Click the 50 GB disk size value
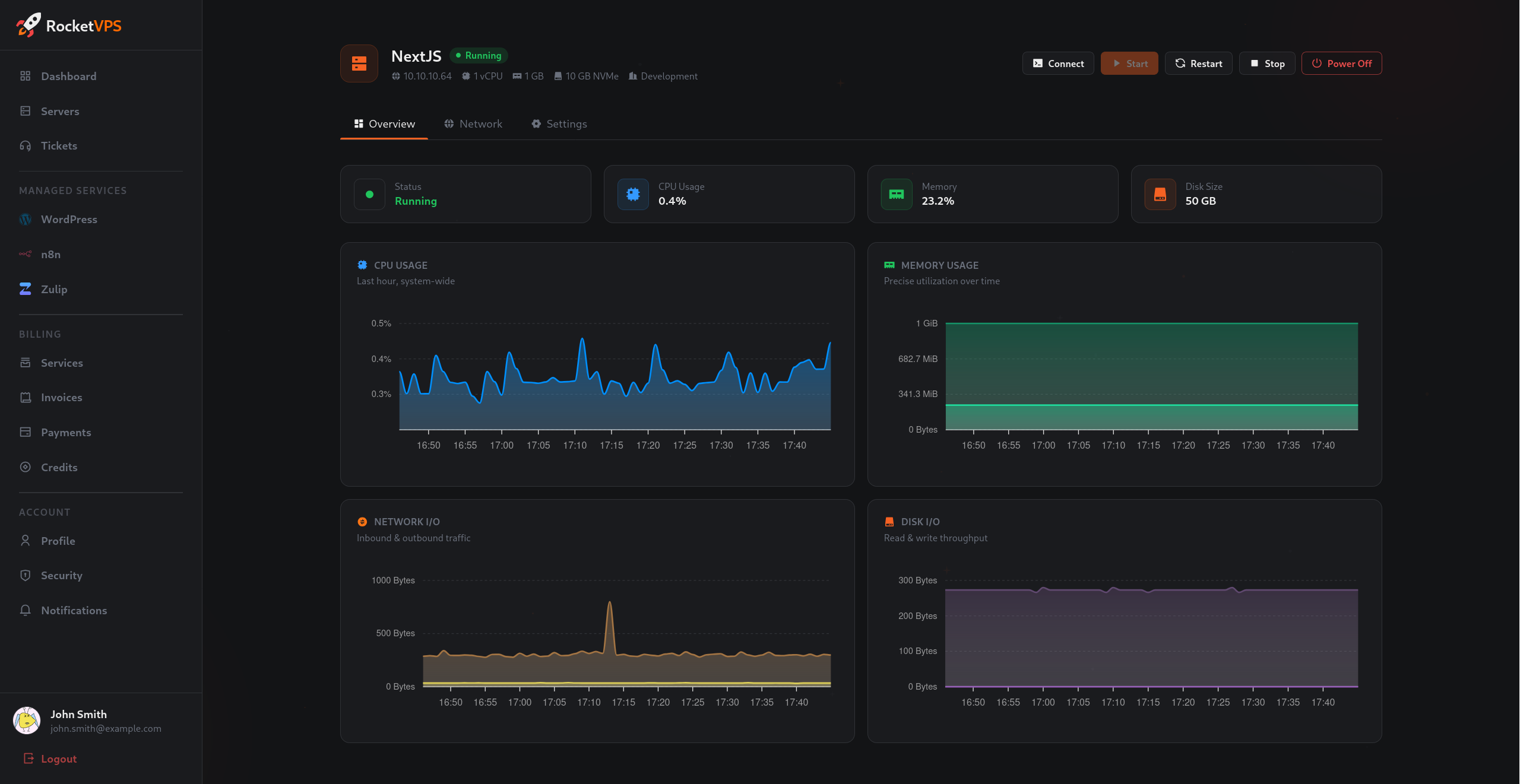1520x784 pixels. (x=1201, y=201)
